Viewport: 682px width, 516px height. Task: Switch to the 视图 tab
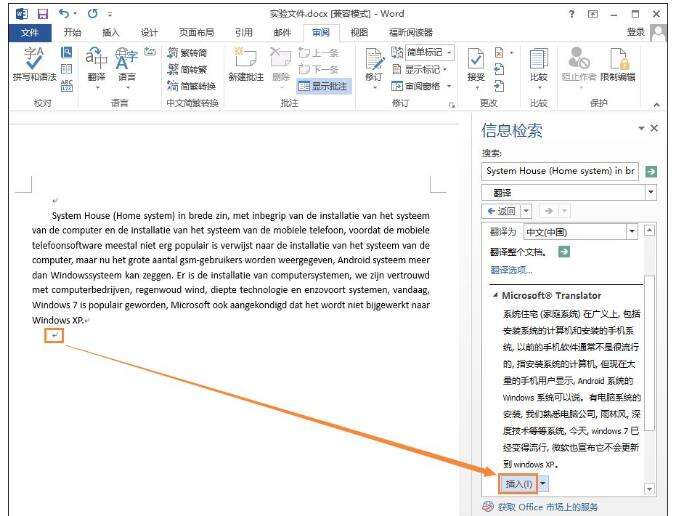point(359,32)
